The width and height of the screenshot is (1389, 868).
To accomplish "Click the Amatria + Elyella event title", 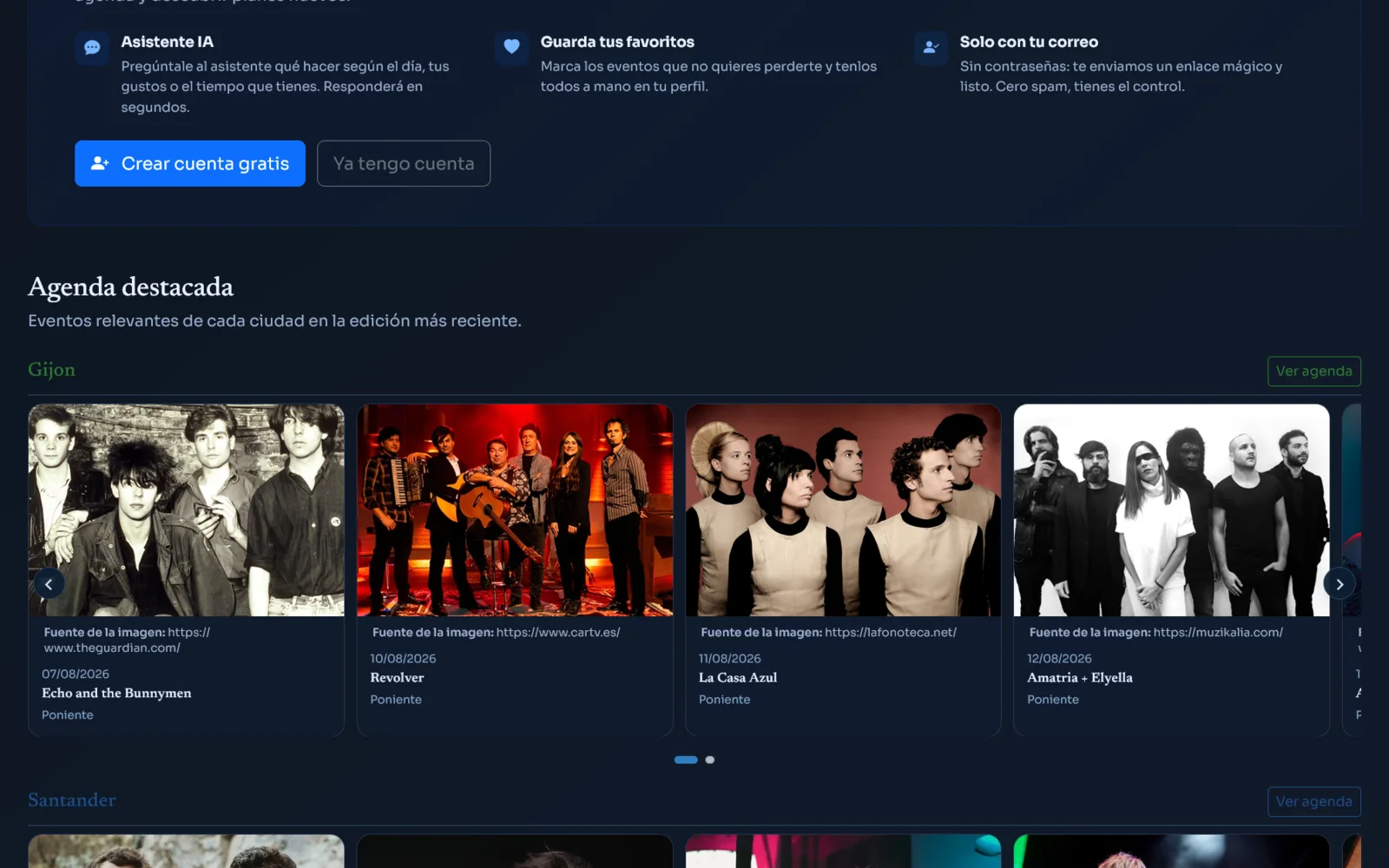I will click(1080, 677).
